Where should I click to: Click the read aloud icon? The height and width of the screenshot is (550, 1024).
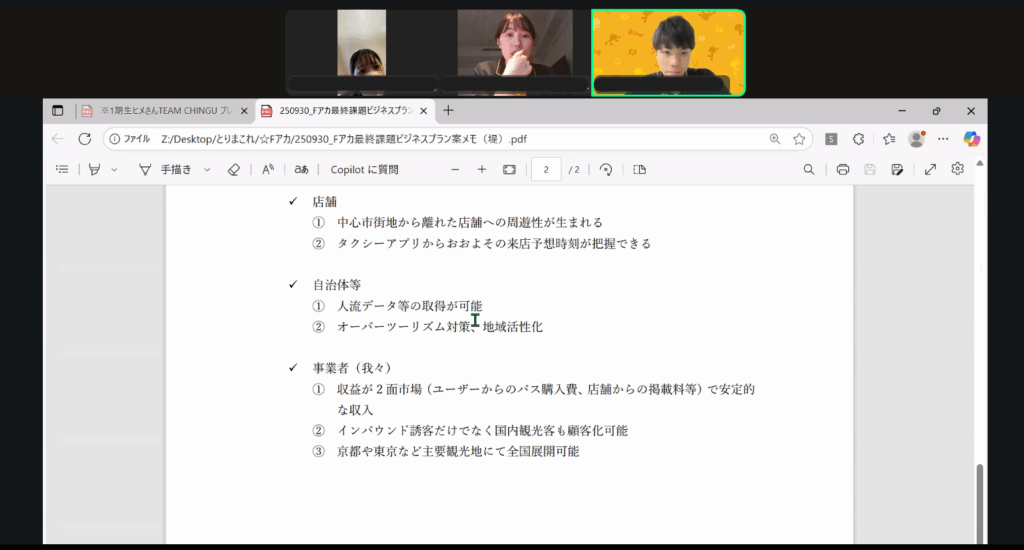[x=268, y=170]
